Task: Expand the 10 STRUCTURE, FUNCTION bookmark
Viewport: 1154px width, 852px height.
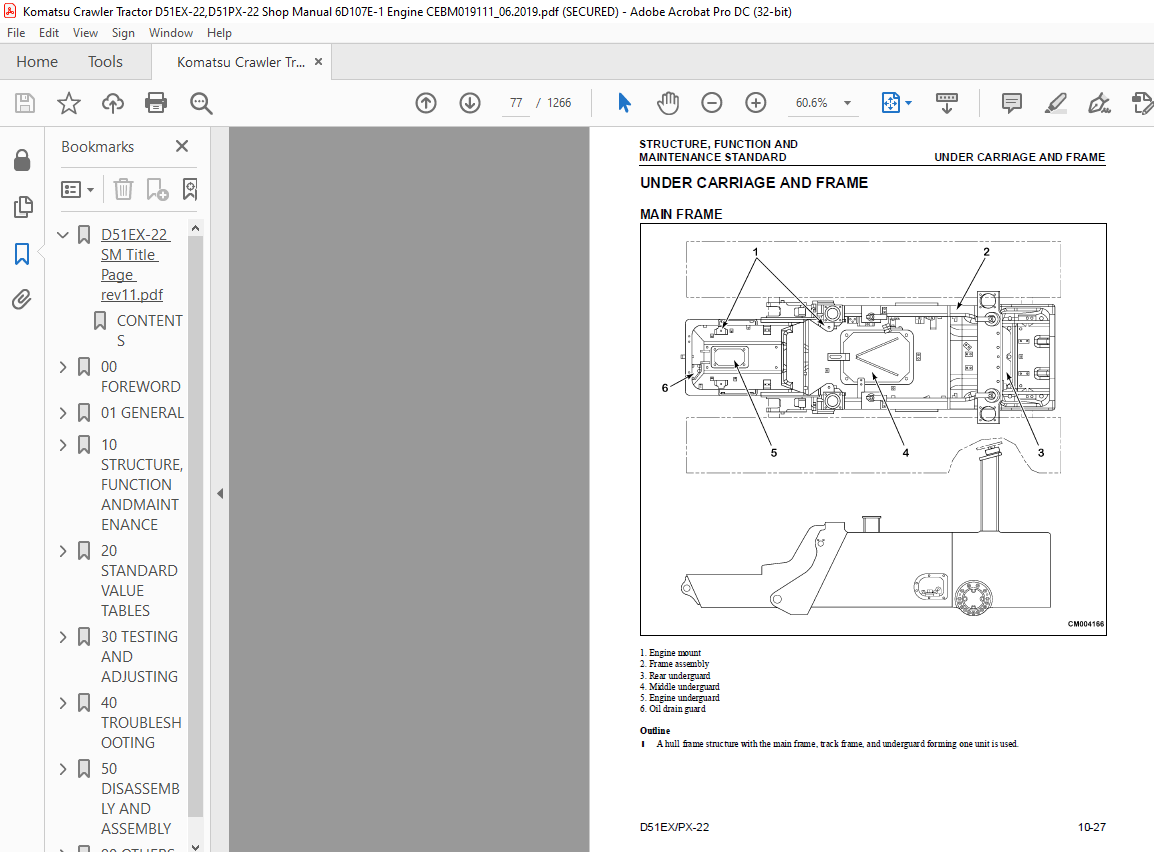Action: pos(63,444)
